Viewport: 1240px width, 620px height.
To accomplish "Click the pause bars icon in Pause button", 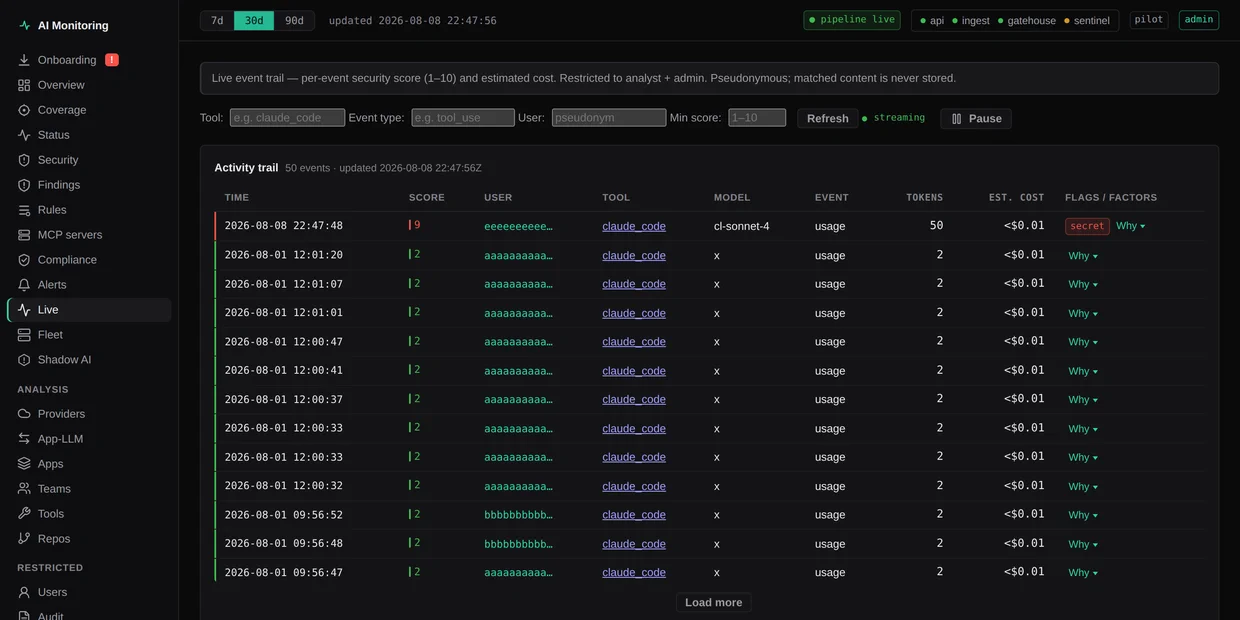I will coord(957,119).
